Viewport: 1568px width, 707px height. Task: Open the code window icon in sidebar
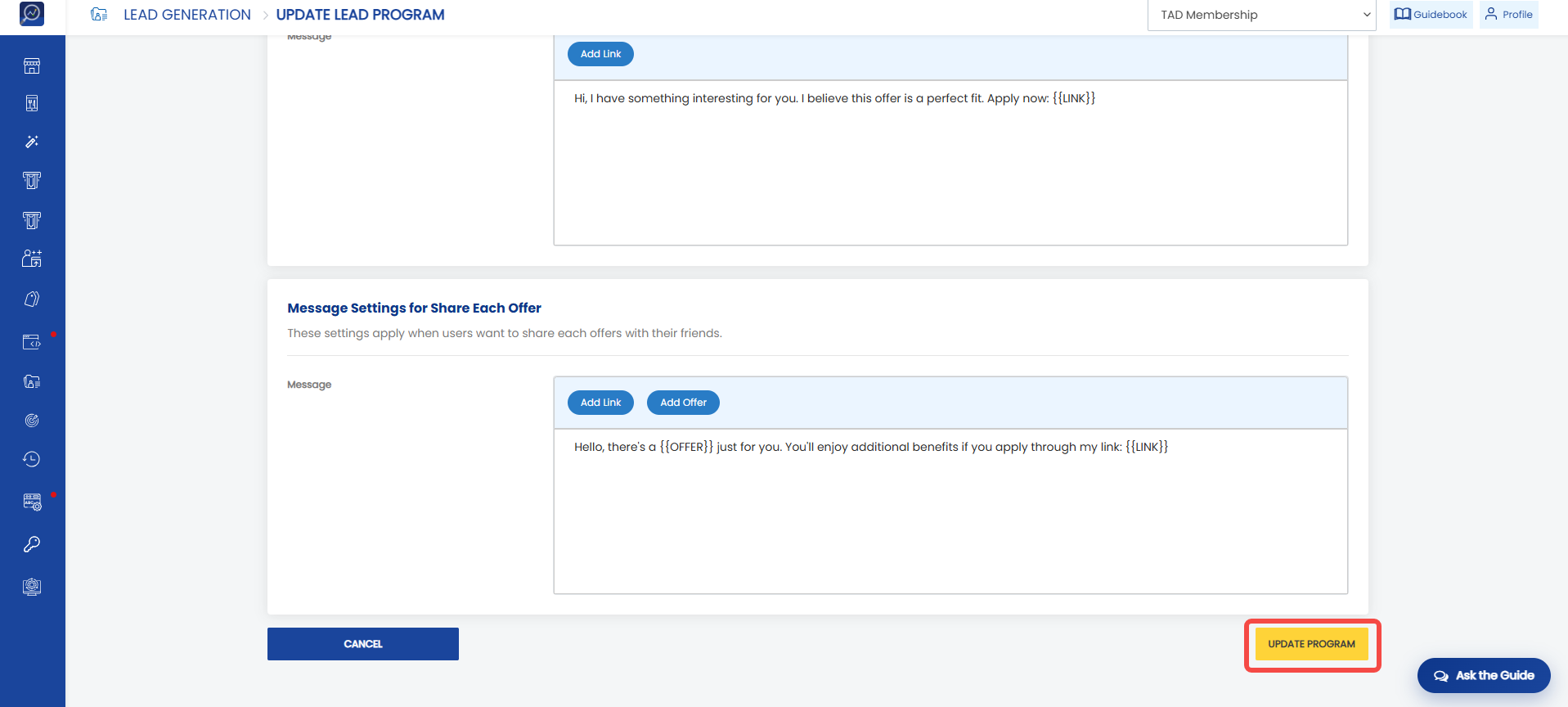pyautogui.click(x=32, y=342)
